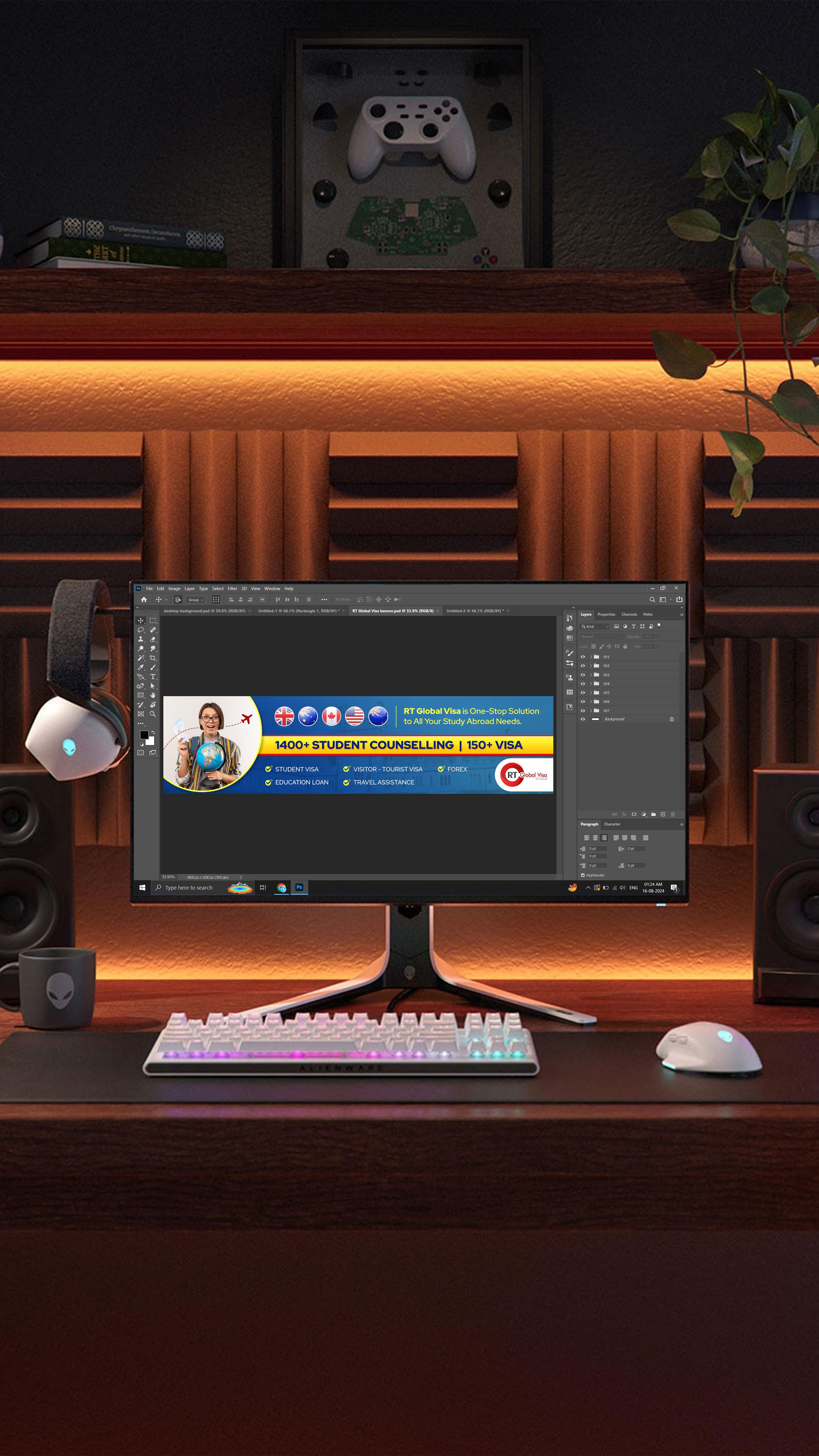Click Align left edges in options bar
Viewport: 819px width, 1456px height.
click(231, 600)
